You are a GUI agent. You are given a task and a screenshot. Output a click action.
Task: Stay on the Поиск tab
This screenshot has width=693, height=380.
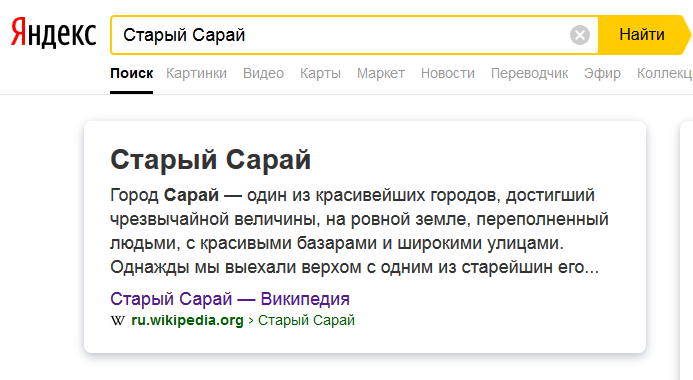(131, 73)
